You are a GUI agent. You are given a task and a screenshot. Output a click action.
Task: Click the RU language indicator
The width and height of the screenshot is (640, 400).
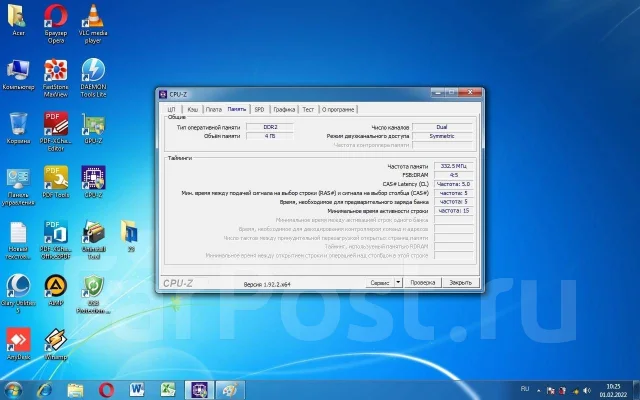(525, 389)
